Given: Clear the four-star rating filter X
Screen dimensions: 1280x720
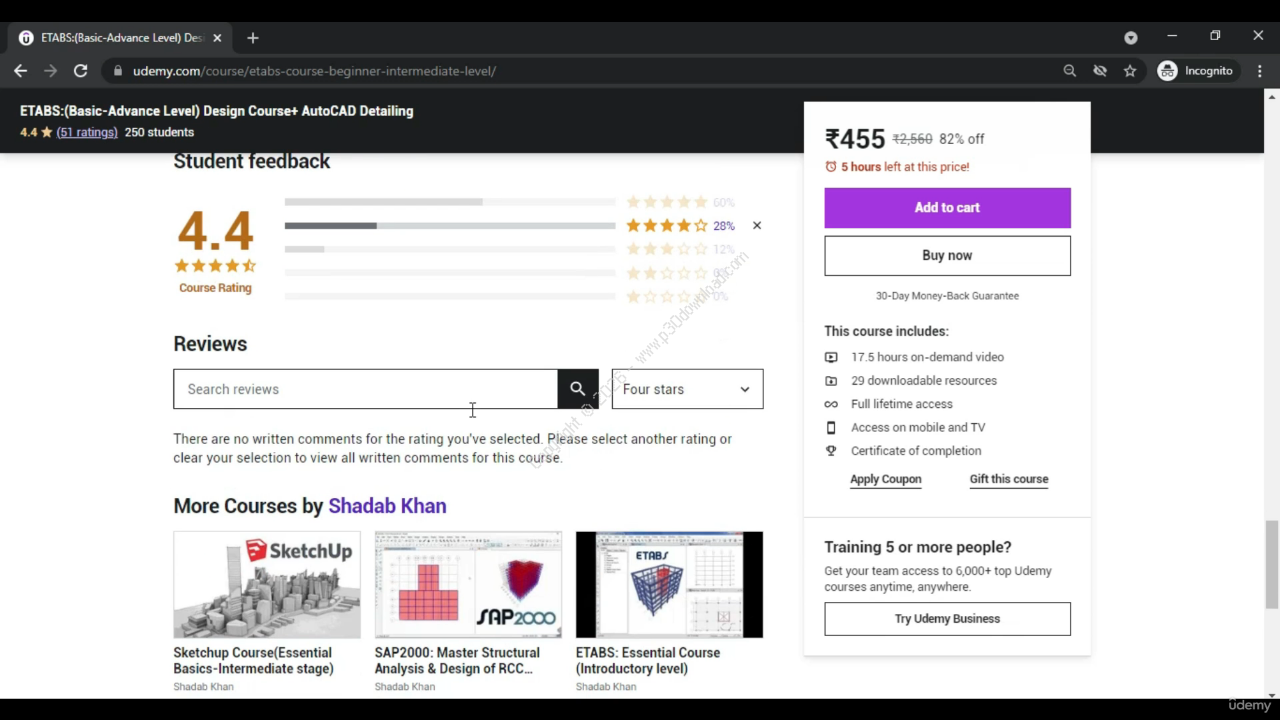Looking at the screenshot, I should 757,226.
